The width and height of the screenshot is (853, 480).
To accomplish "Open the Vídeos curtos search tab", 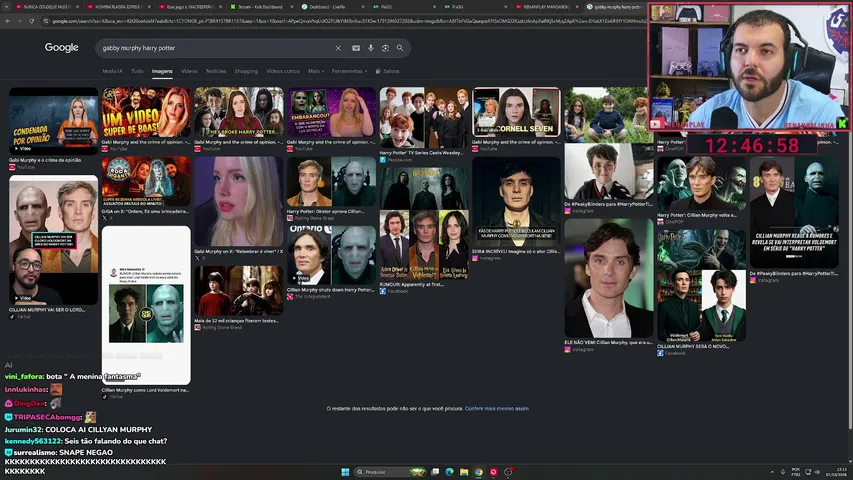I will (283, 71).
